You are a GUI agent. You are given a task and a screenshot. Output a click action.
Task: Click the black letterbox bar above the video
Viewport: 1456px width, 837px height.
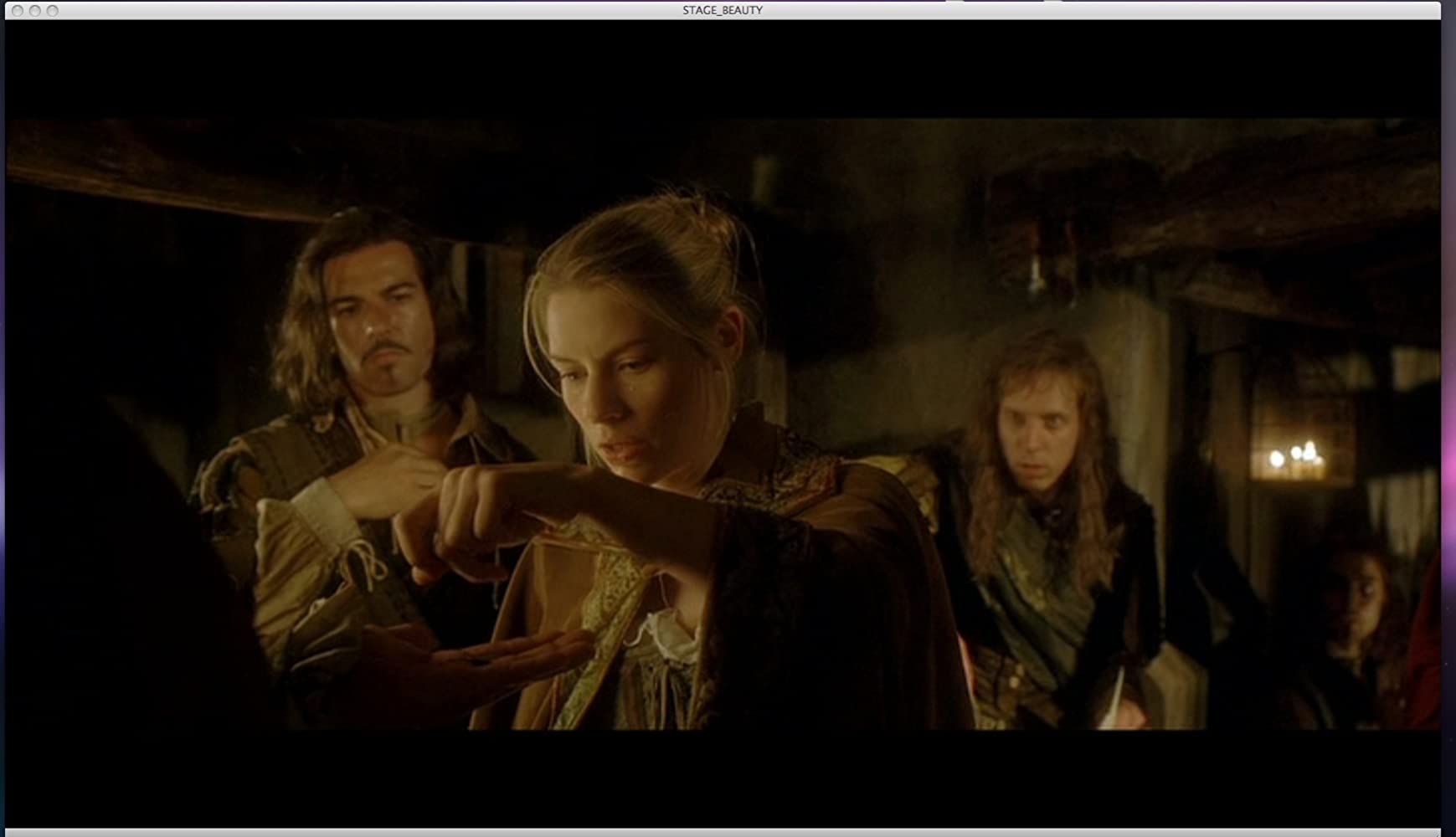(720, 67)
